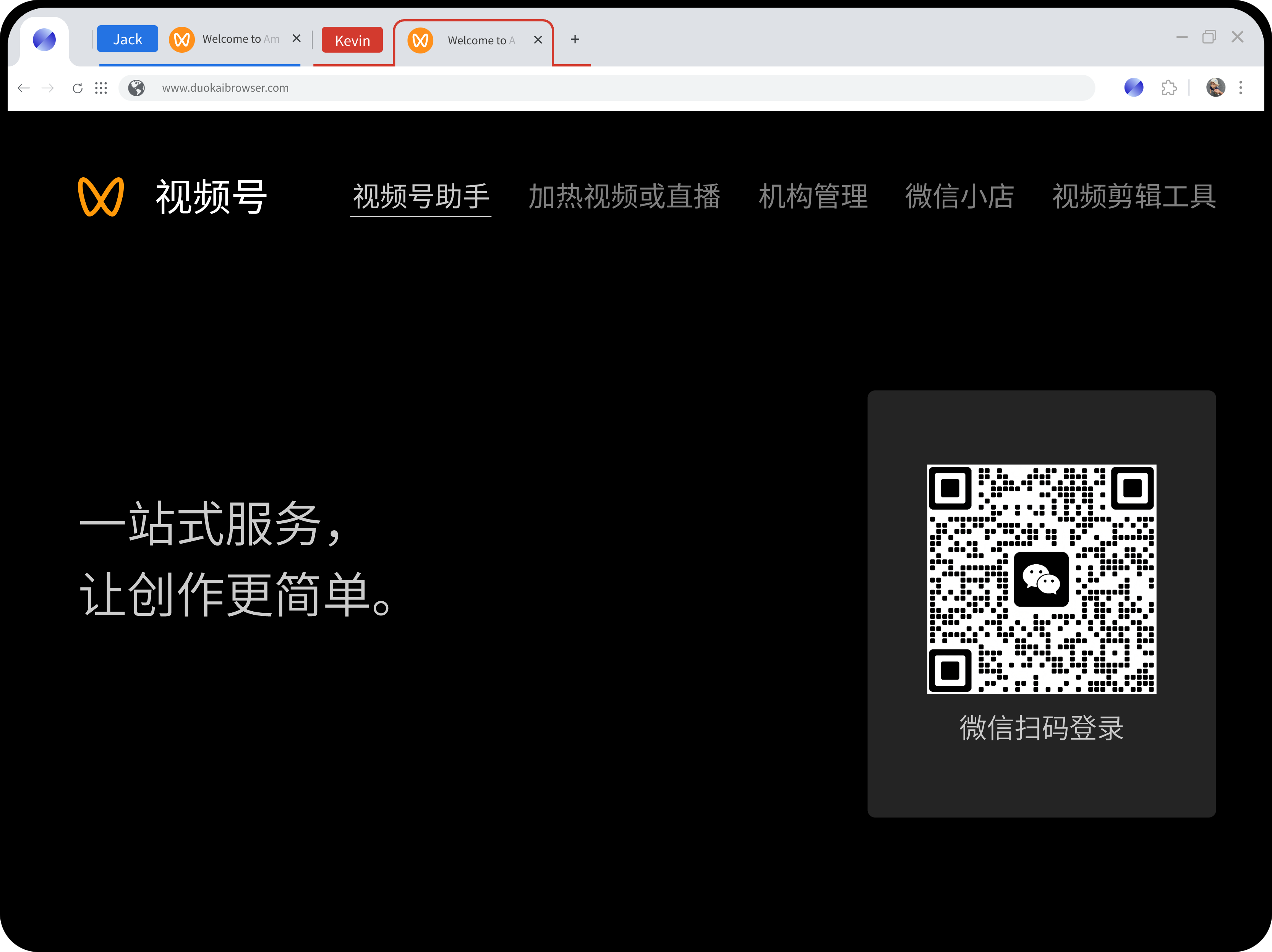Viewport: 1272px width, 952px height.
Task: Open the 视频剪辑工具 nav item
Action: tap(1134, 197)
